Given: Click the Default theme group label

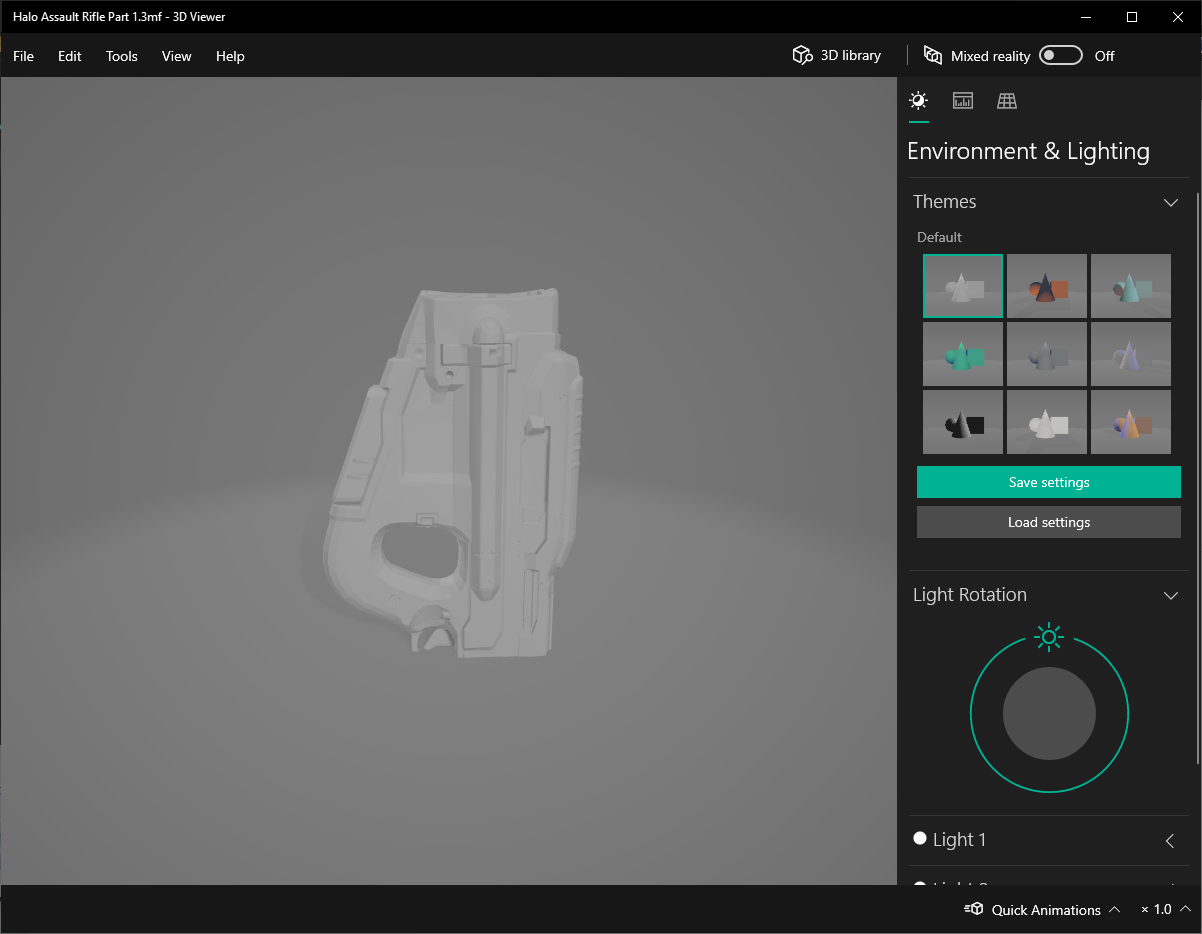Looking at the screenshot, I should click(939, 237).
